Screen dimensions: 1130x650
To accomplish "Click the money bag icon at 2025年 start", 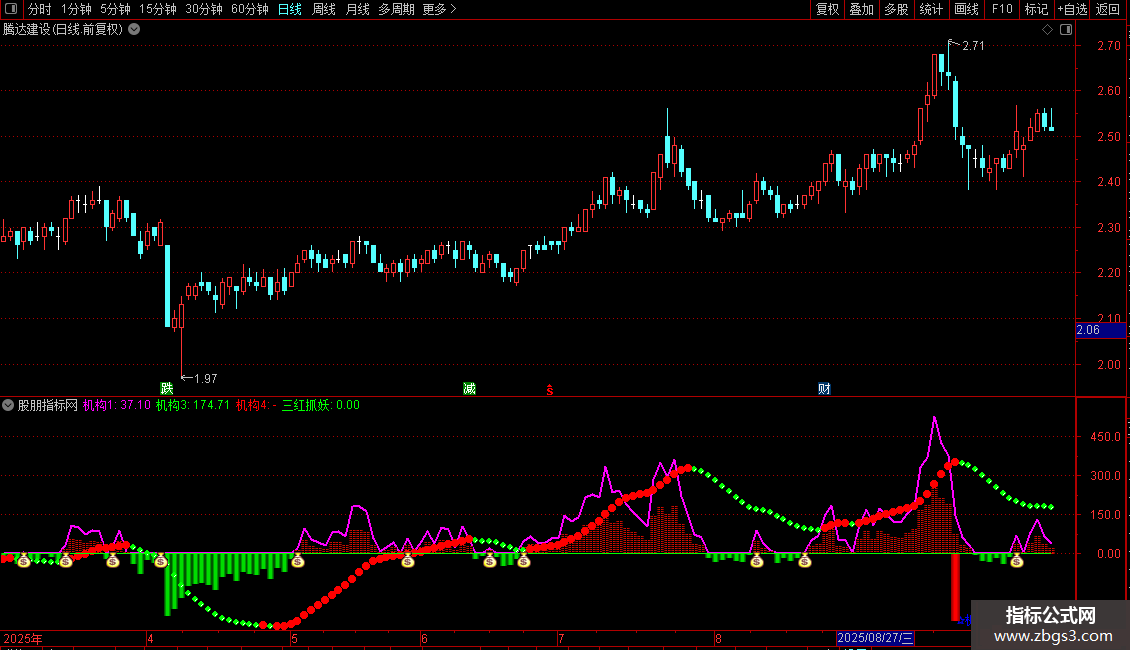I will coord(24,560).
